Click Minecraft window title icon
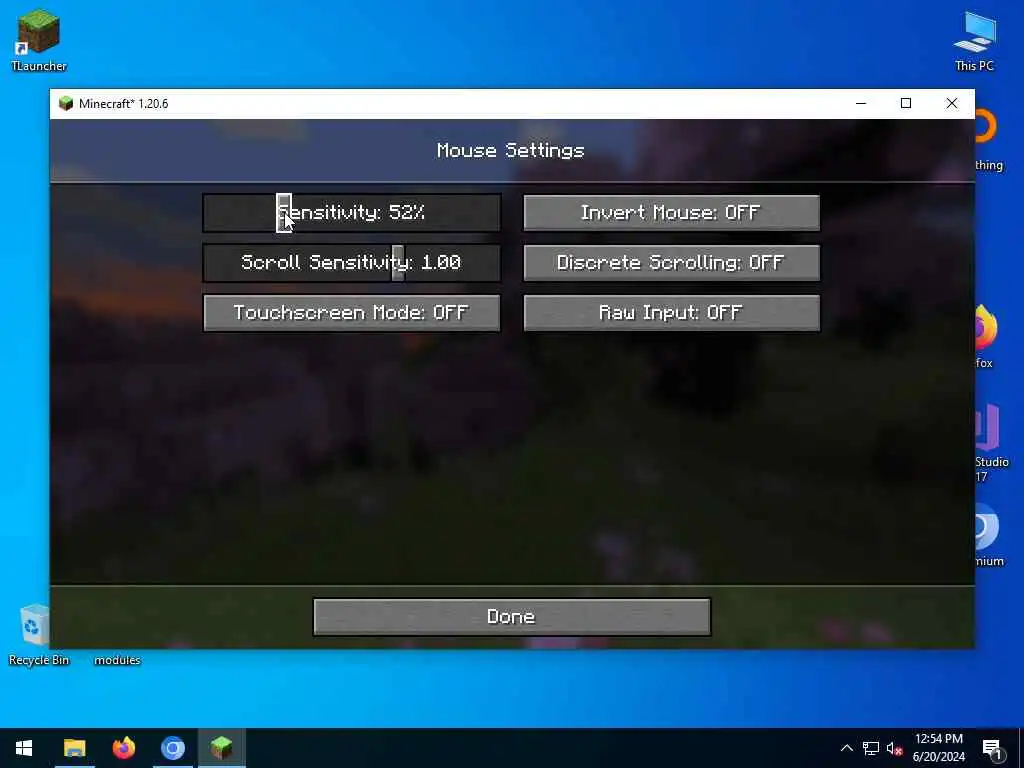Image resolution: width=1024 pixels, height=768 pixels. pos(66,104)
